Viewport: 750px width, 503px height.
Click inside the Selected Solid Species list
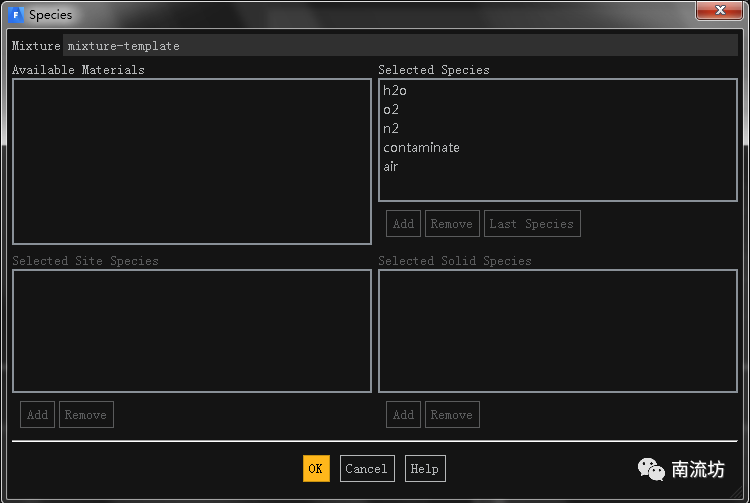click(557, 331)
